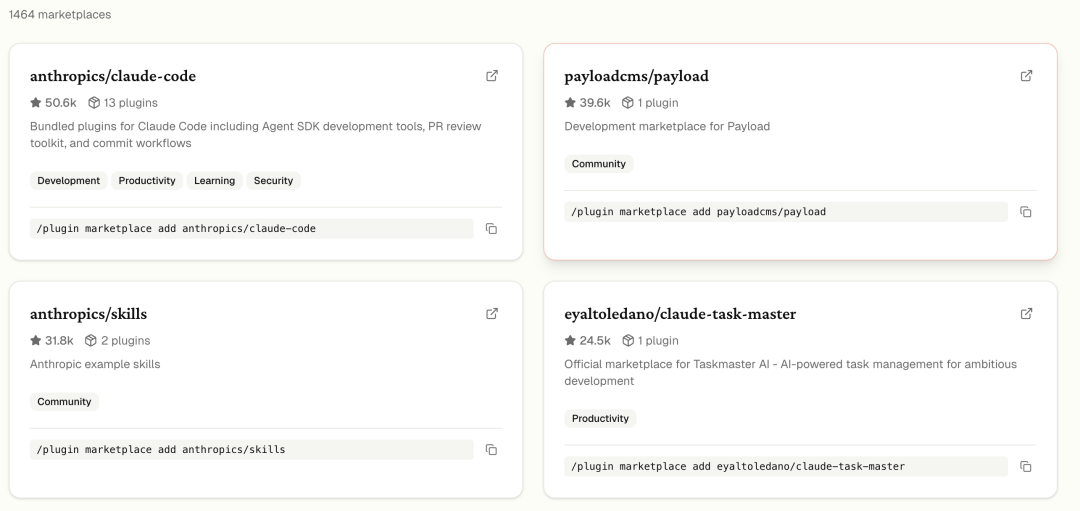Image resolution: width=1080 pixels, height=511 pixels.
Task: Copy the payloadcms/payload install command
Action: [1025, 212]
